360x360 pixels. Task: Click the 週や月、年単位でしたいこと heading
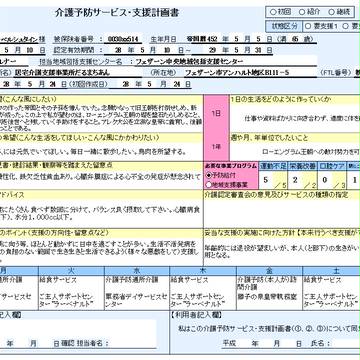click(x=269, y=137)
